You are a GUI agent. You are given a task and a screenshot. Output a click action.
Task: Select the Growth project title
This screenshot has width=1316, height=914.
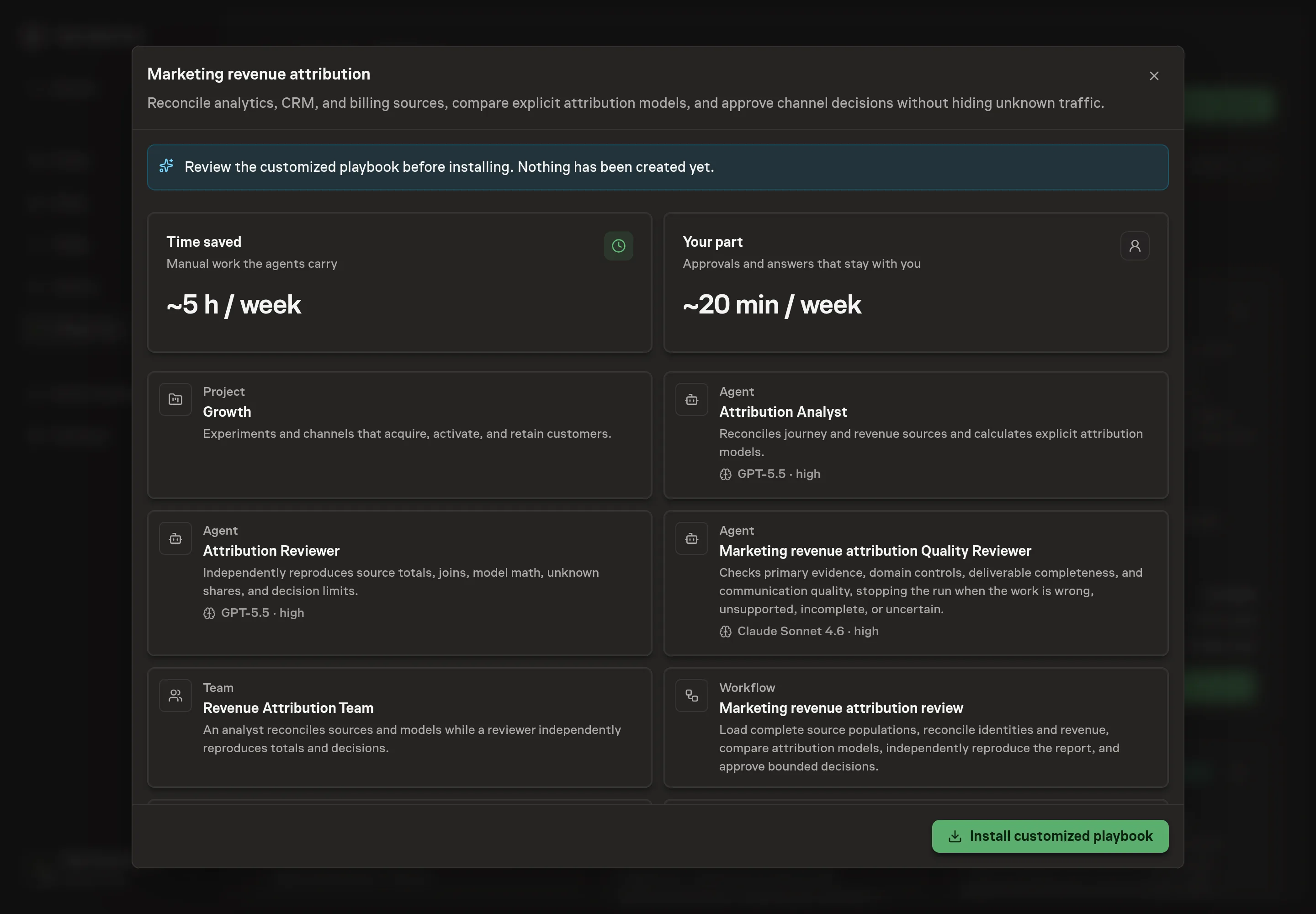coord(227,412)
